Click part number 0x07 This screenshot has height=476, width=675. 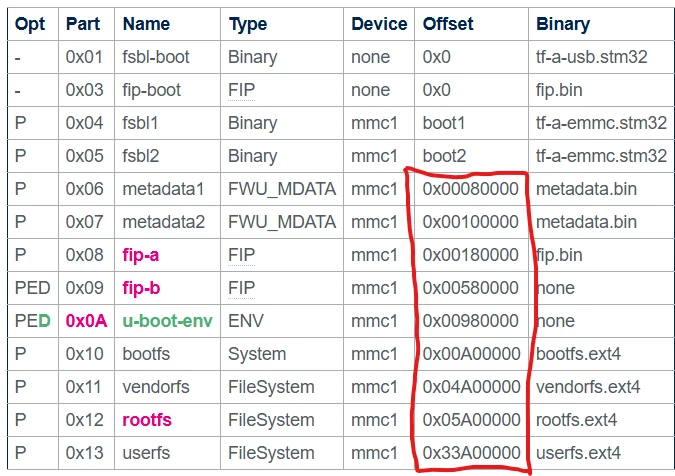[84, 222]
